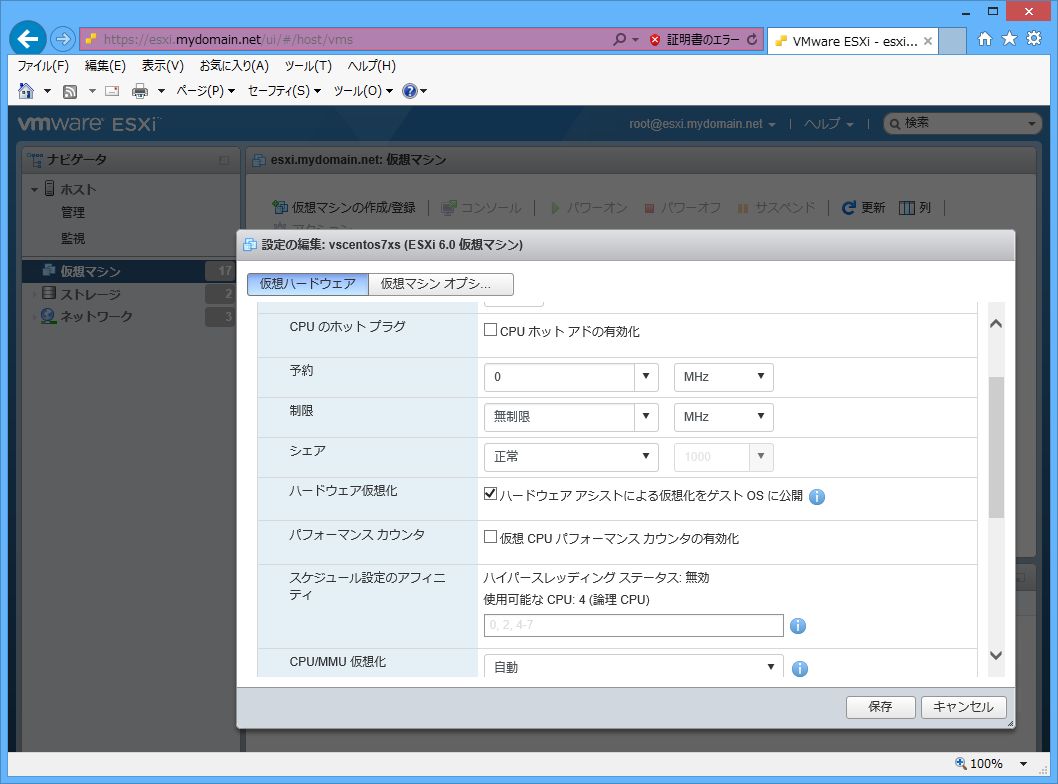Open the reservation (予約) value dropdown
The width and height of the screenshot is (1058, 784).
[x=646, y=376]
